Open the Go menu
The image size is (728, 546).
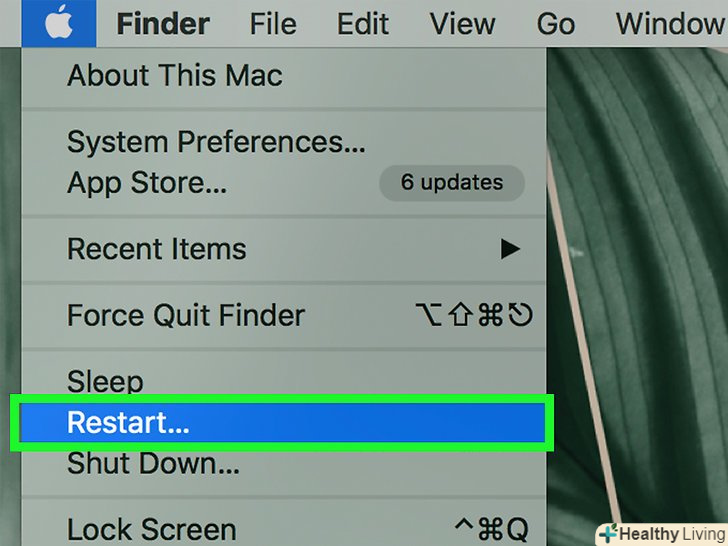pos(556,23)
